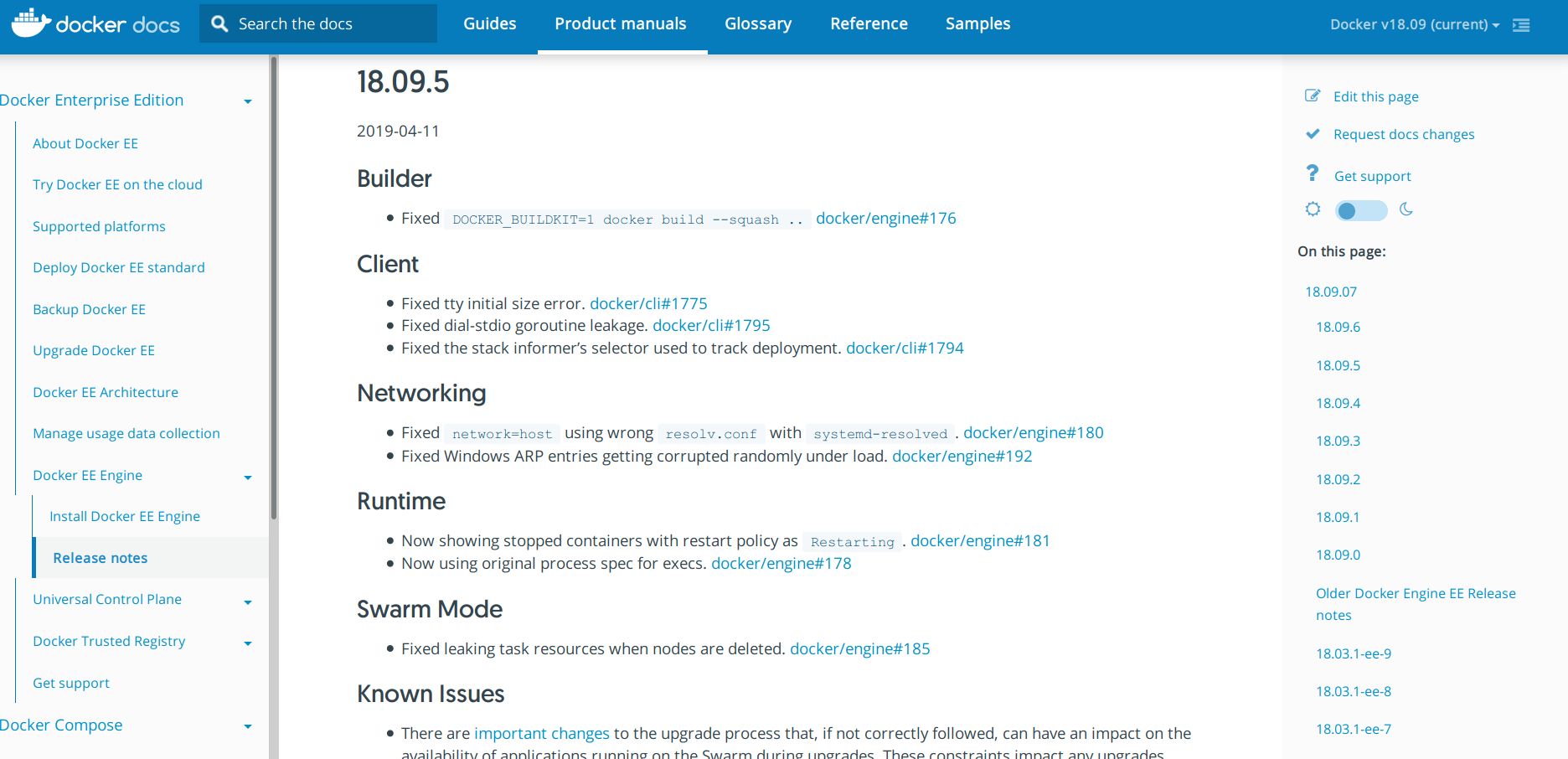Click the Get support question mark icon
The image size is (1568, 759).
pos(1313,173)
